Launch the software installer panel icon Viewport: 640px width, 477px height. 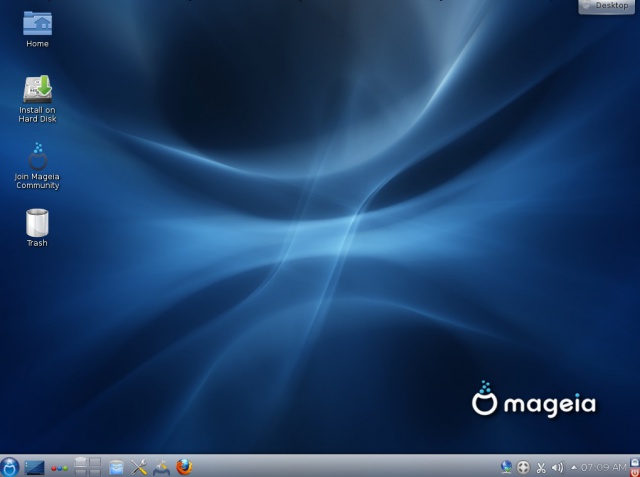161,468
